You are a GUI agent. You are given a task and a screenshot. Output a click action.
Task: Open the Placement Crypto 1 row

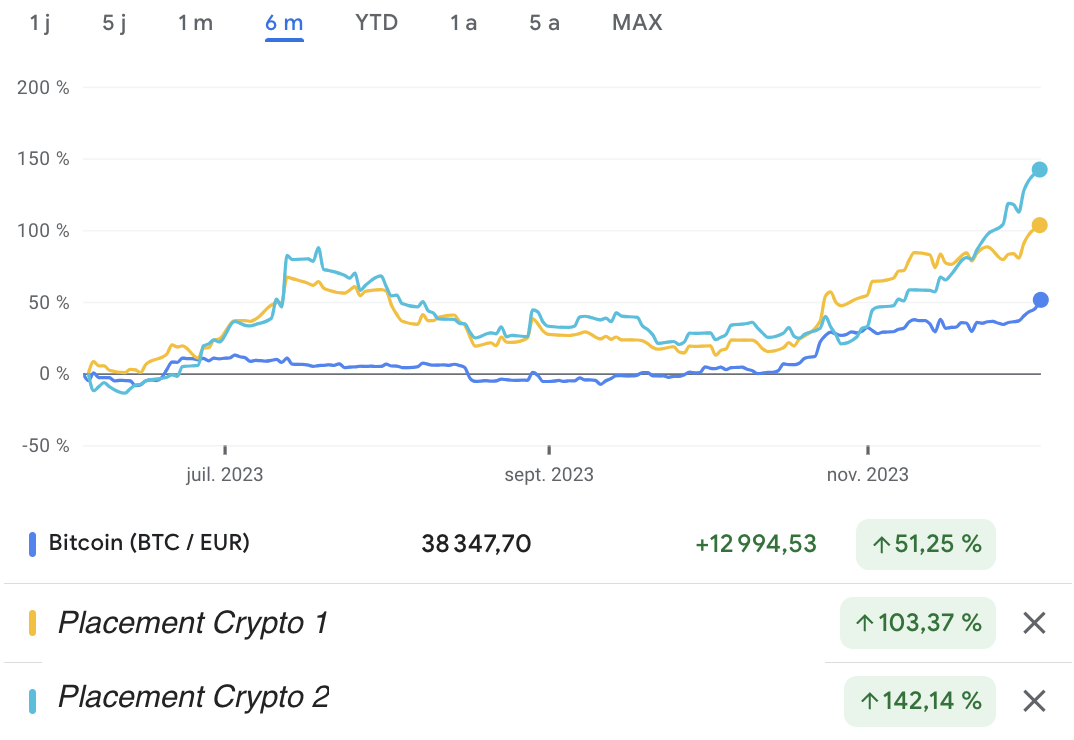pyautogui.click(x=192, y=623)
